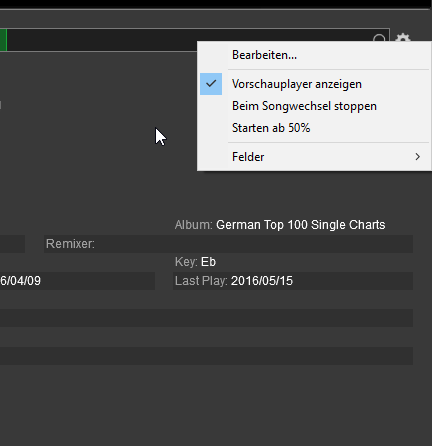Click the arrow icon next to Felder
The width and height of the screenshot is (432, 446).
click(417, 157)
